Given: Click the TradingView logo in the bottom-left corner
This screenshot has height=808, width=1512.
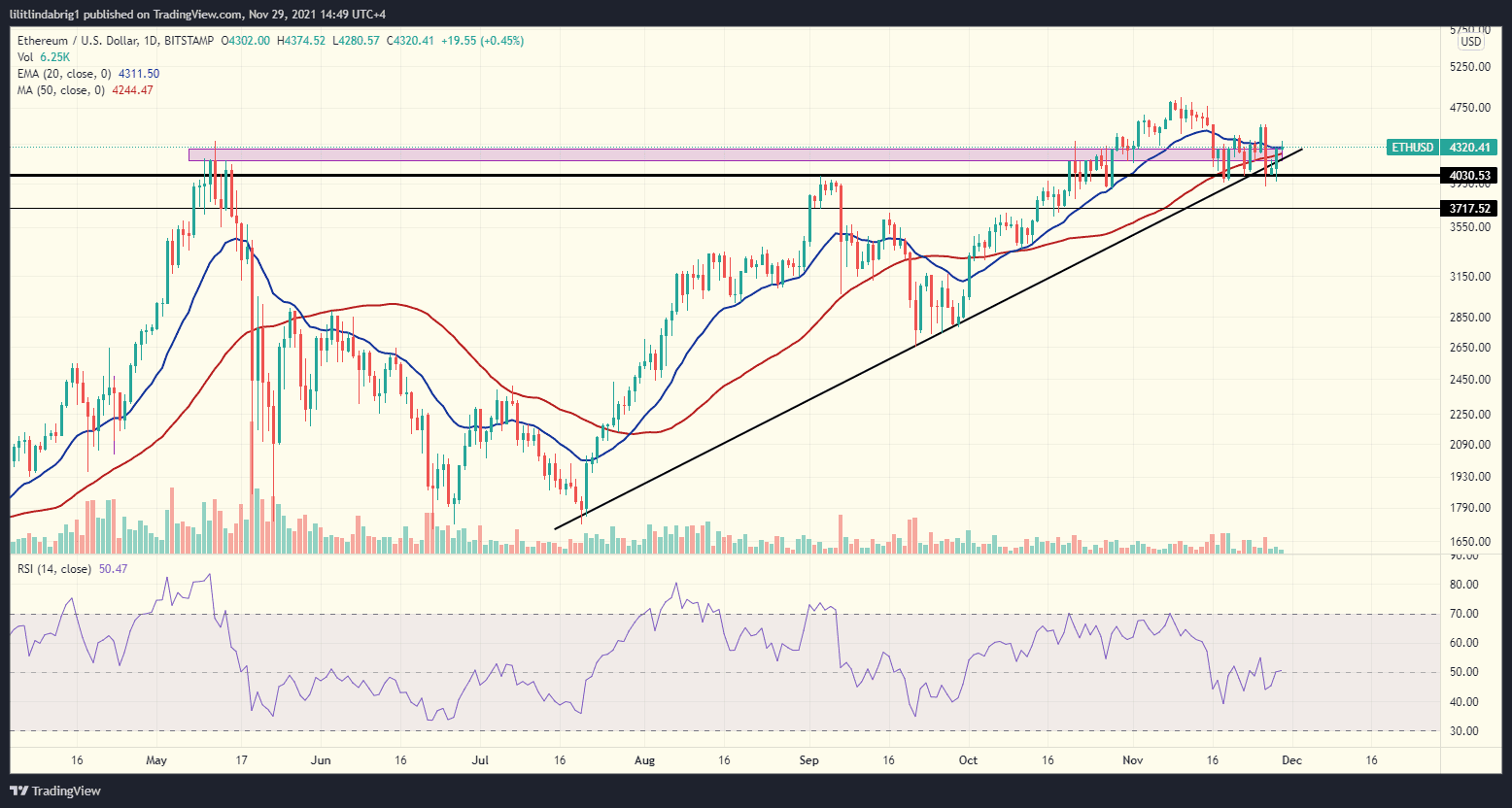Looking at the screenshot, I should coord(55,791).
